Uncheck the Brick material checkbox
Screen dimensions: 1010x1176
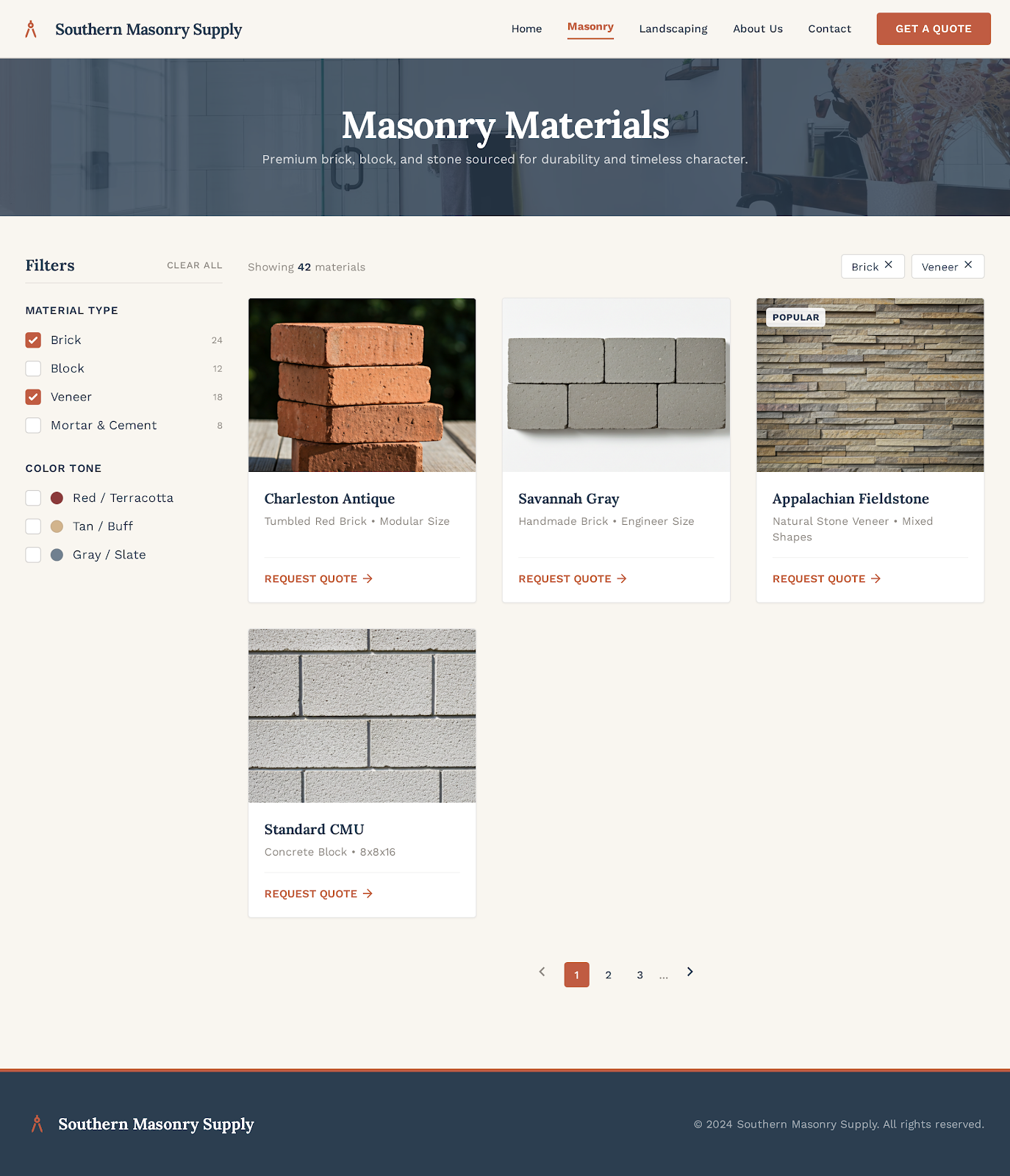[33, 340]
